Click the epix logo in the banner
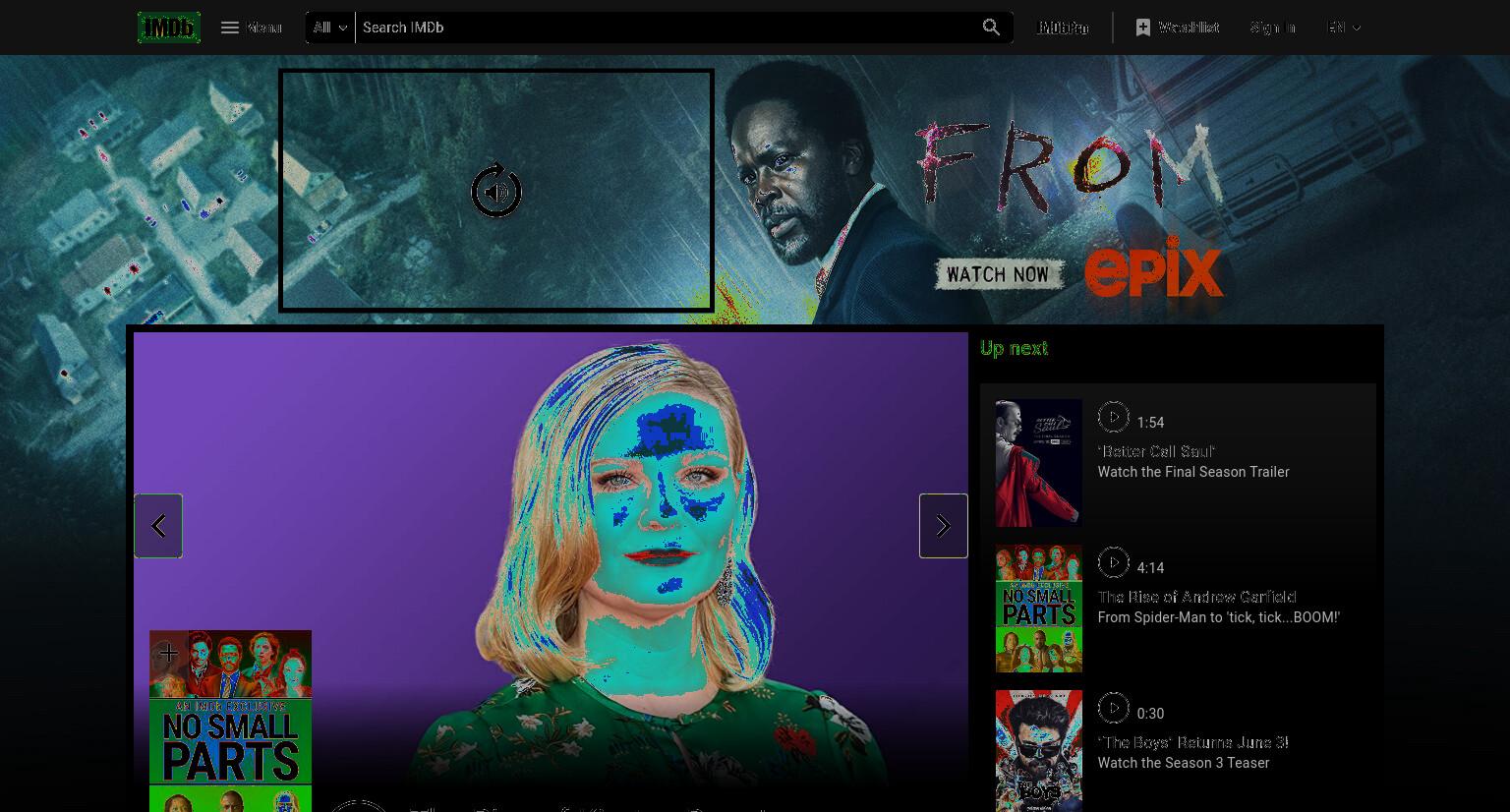This screenshot has width=1510, height=812. coord(1153,266)
